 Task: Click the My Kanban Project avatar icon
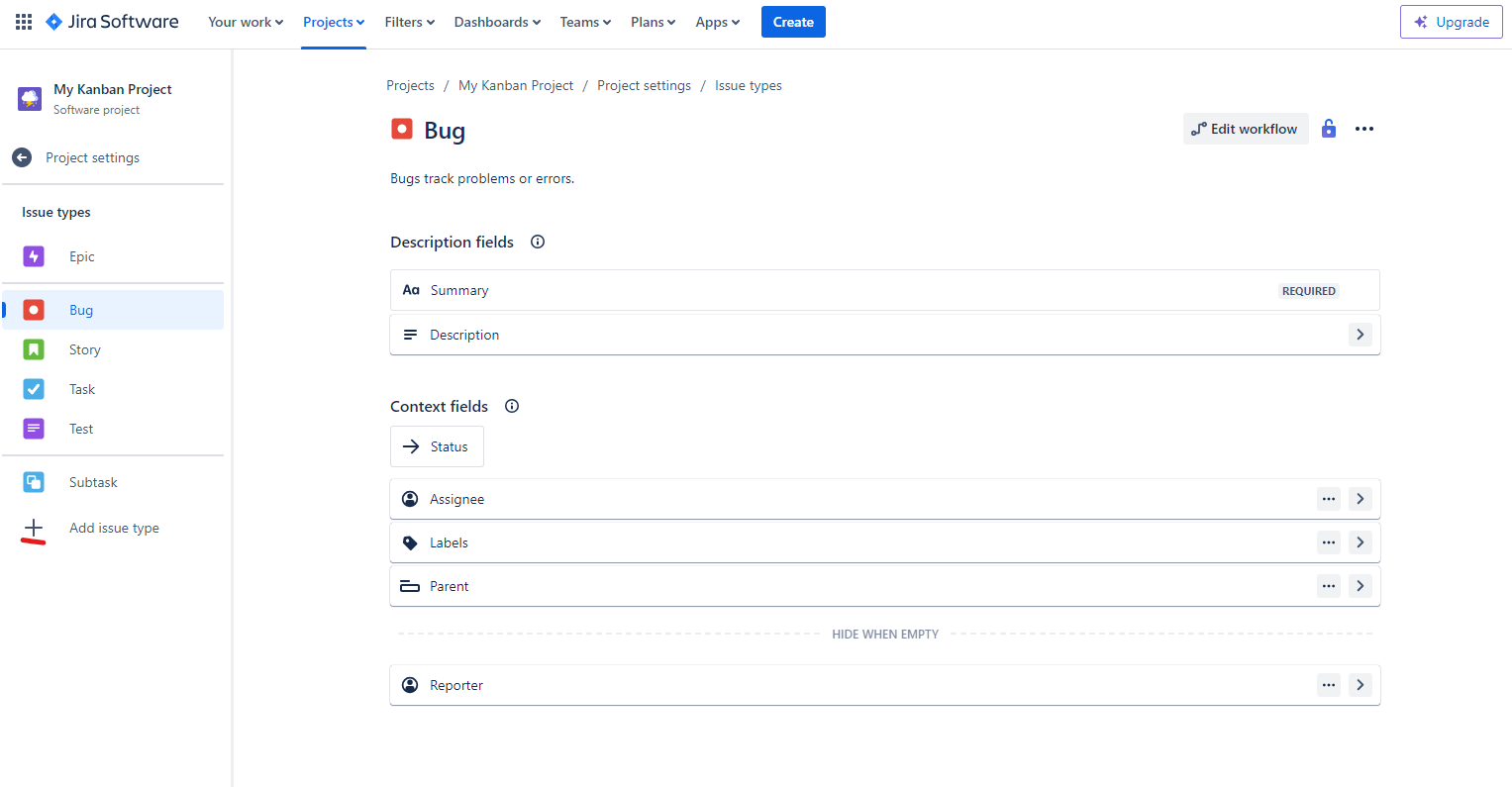30,99
